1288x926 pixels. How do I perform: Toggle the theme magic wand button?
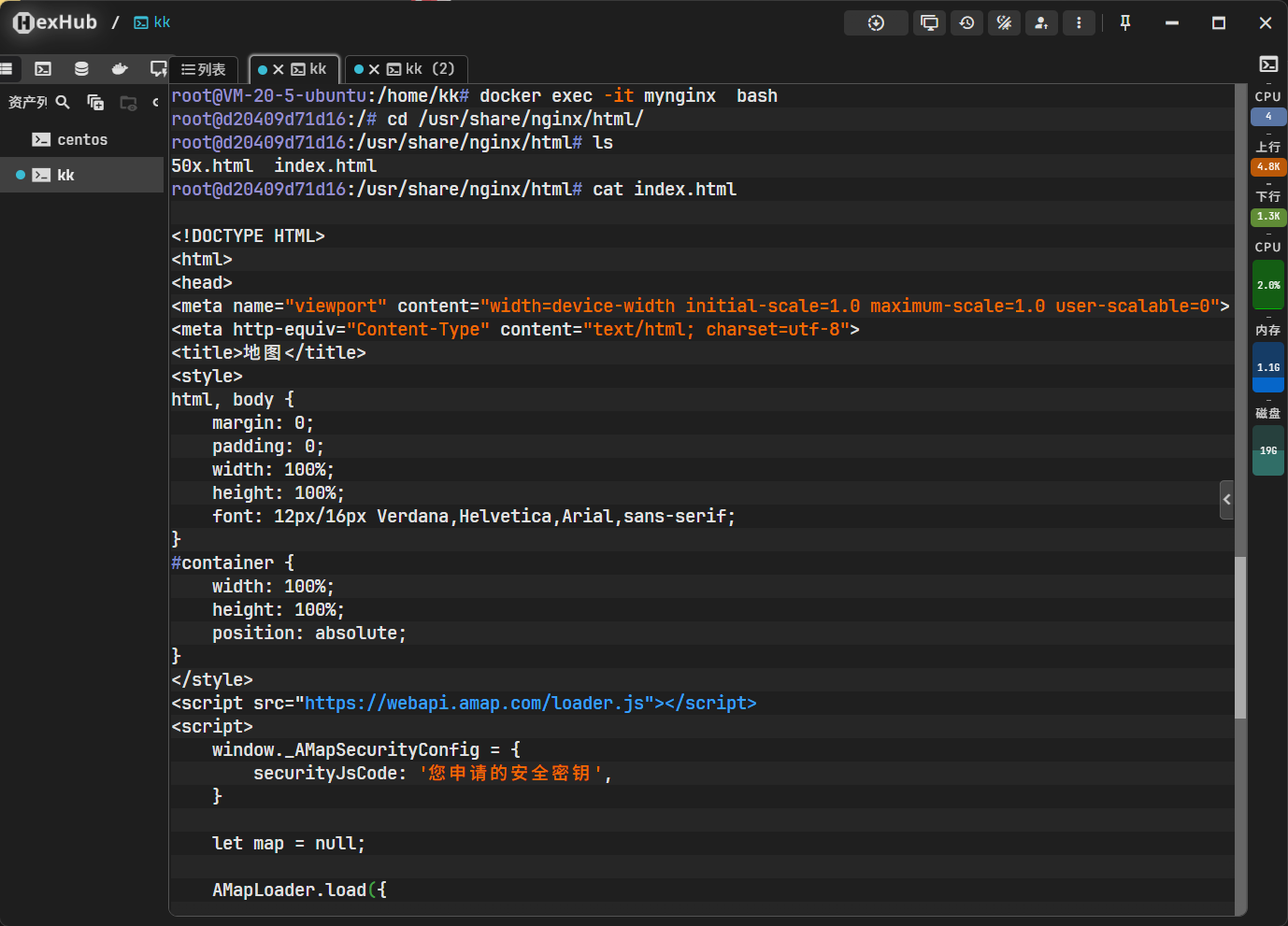click(x=1004, y=22)
